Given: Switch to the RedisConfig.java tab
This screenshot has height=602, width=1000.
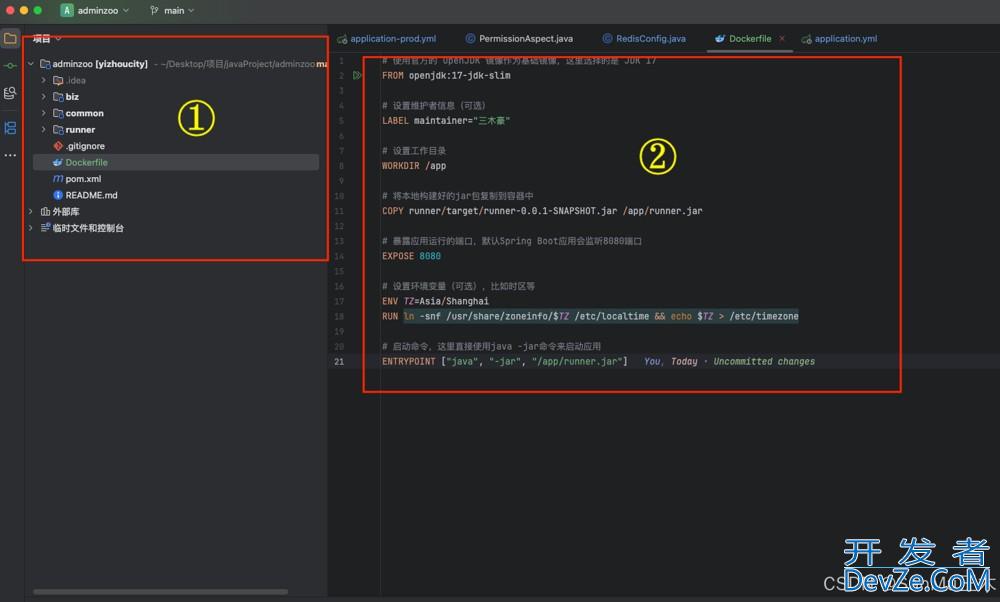Looking at the screenshot, I should point(643,39).
